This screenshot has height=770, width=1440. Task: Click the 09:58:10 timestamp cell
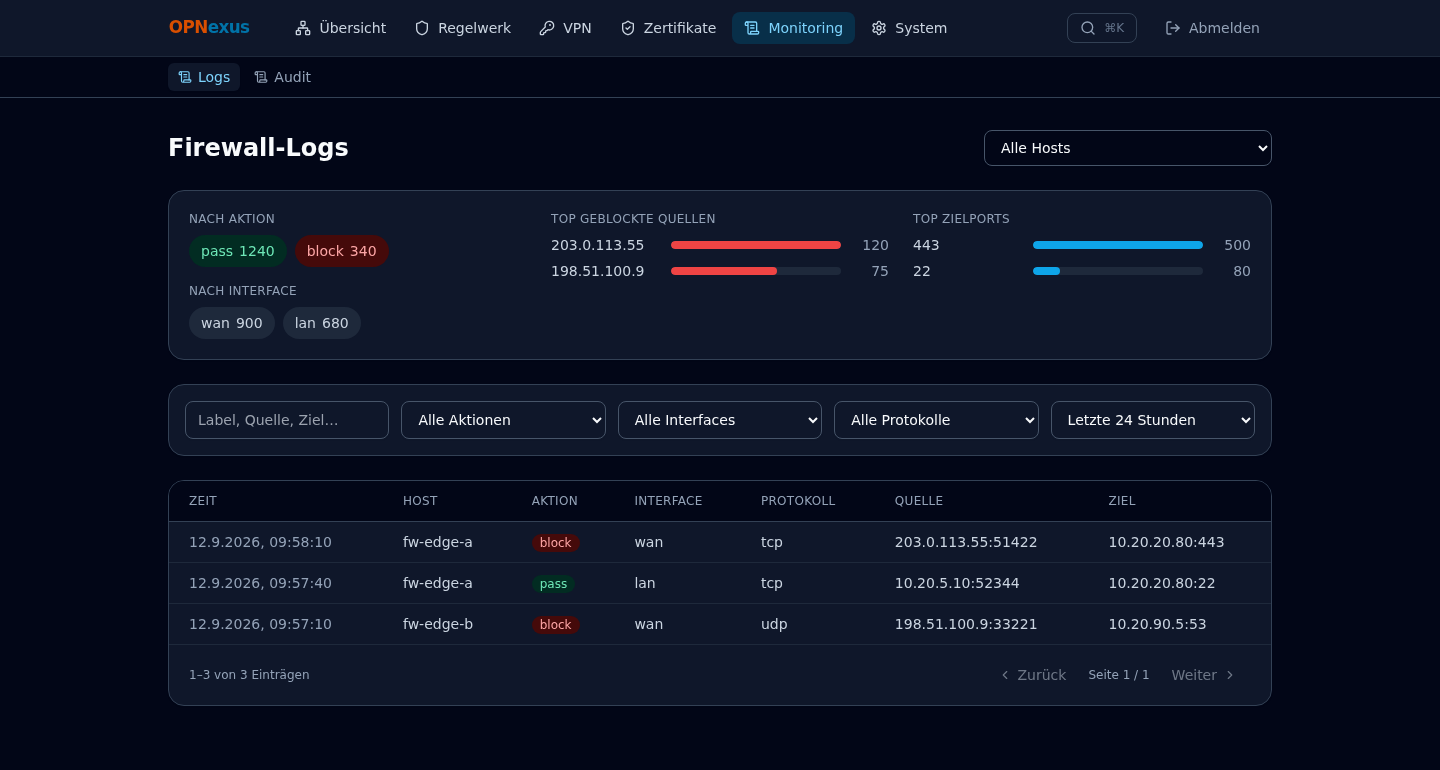click(x=260, y=542)
